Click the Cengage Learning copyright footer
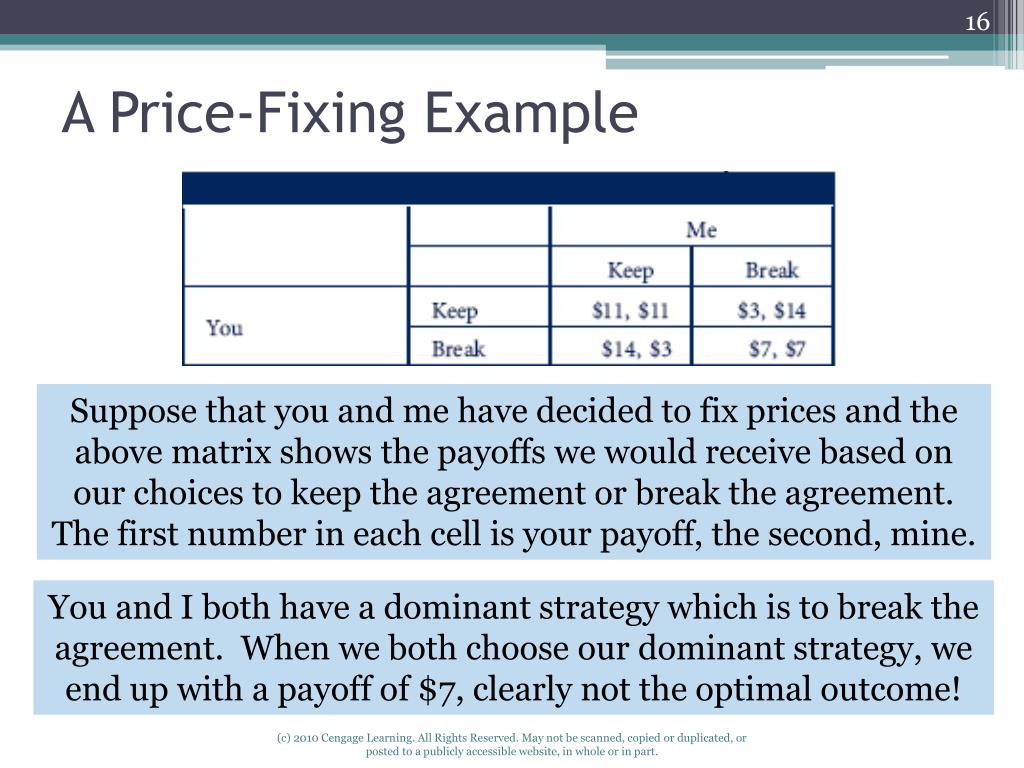This screenshot has height=768, width=1024. click(x=511, y=744)
